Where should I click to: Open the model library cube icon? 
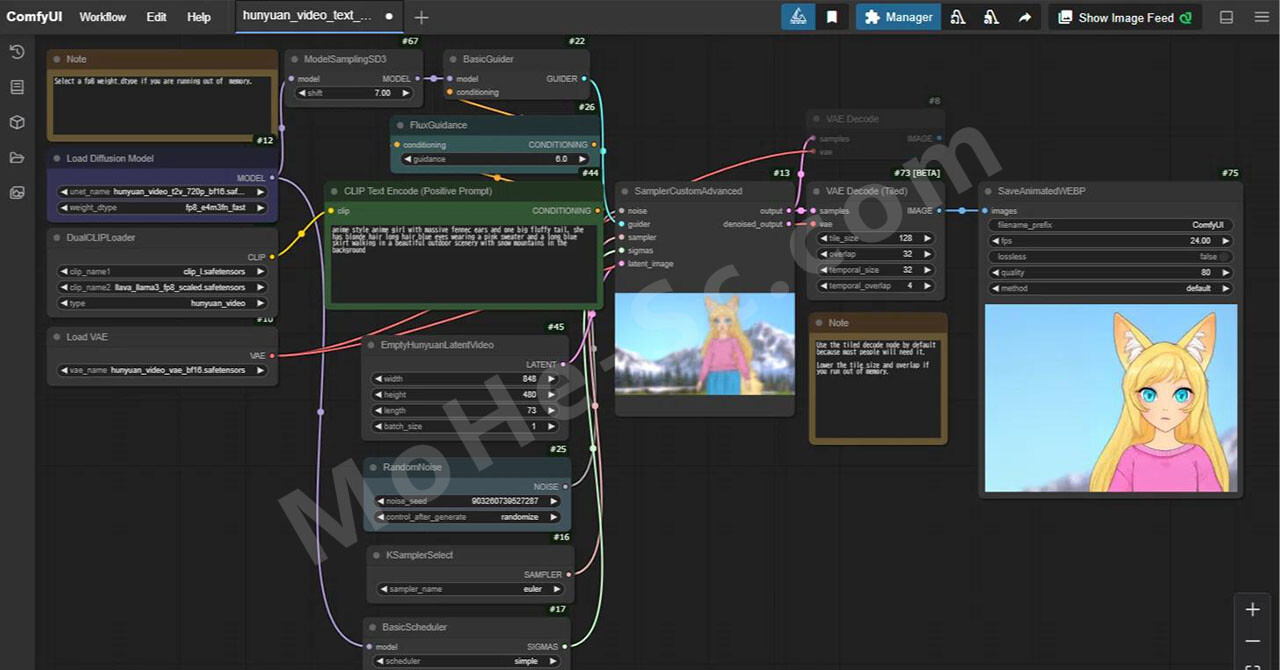[17, 122]
